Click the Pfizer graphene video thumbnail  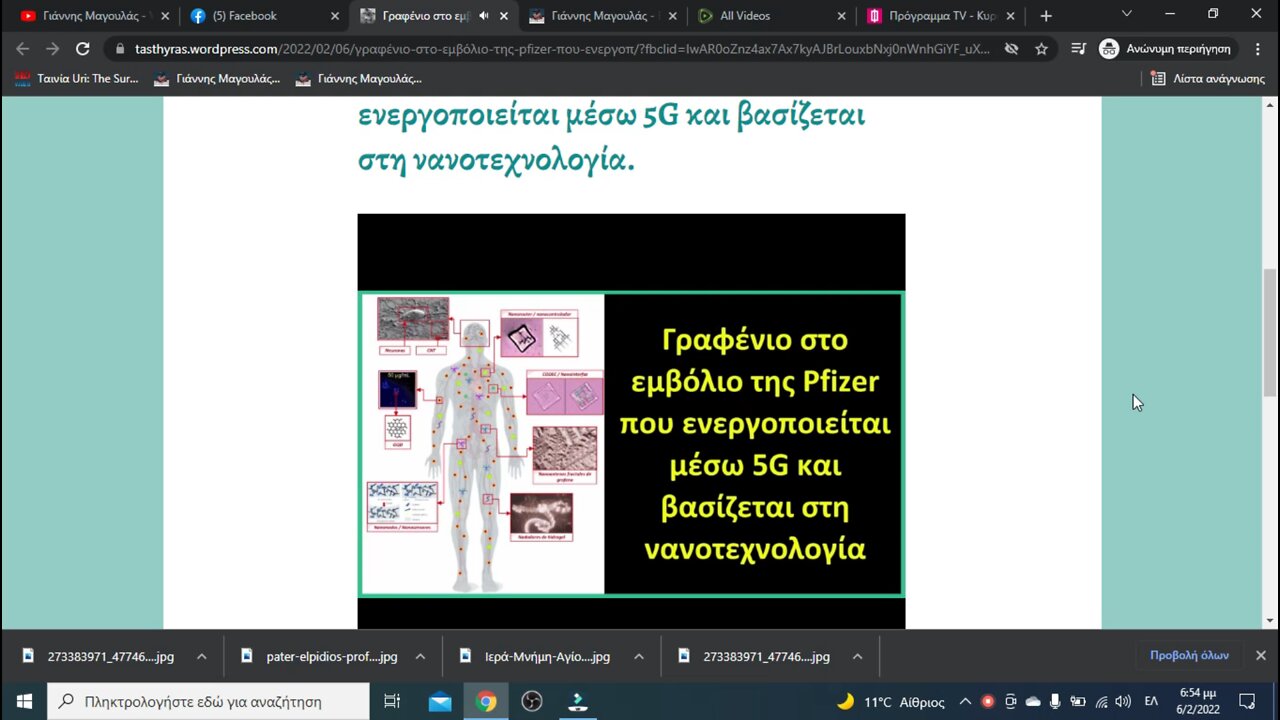tap(631, 421)
